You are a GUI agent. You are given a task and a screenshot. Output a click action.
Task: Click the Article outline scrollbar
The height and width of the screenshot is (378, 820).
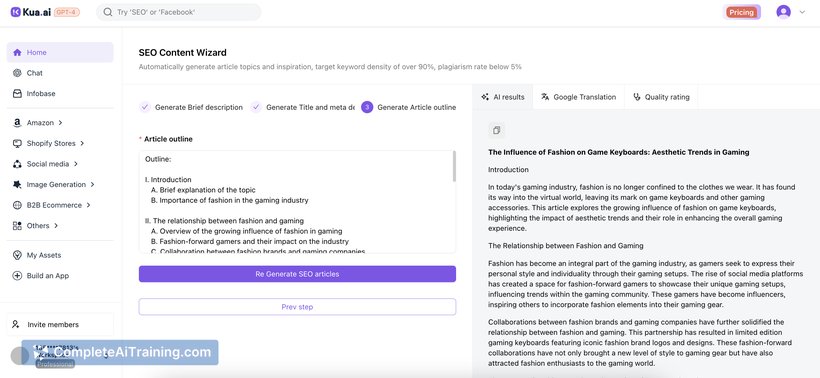[x=454, y=166]
